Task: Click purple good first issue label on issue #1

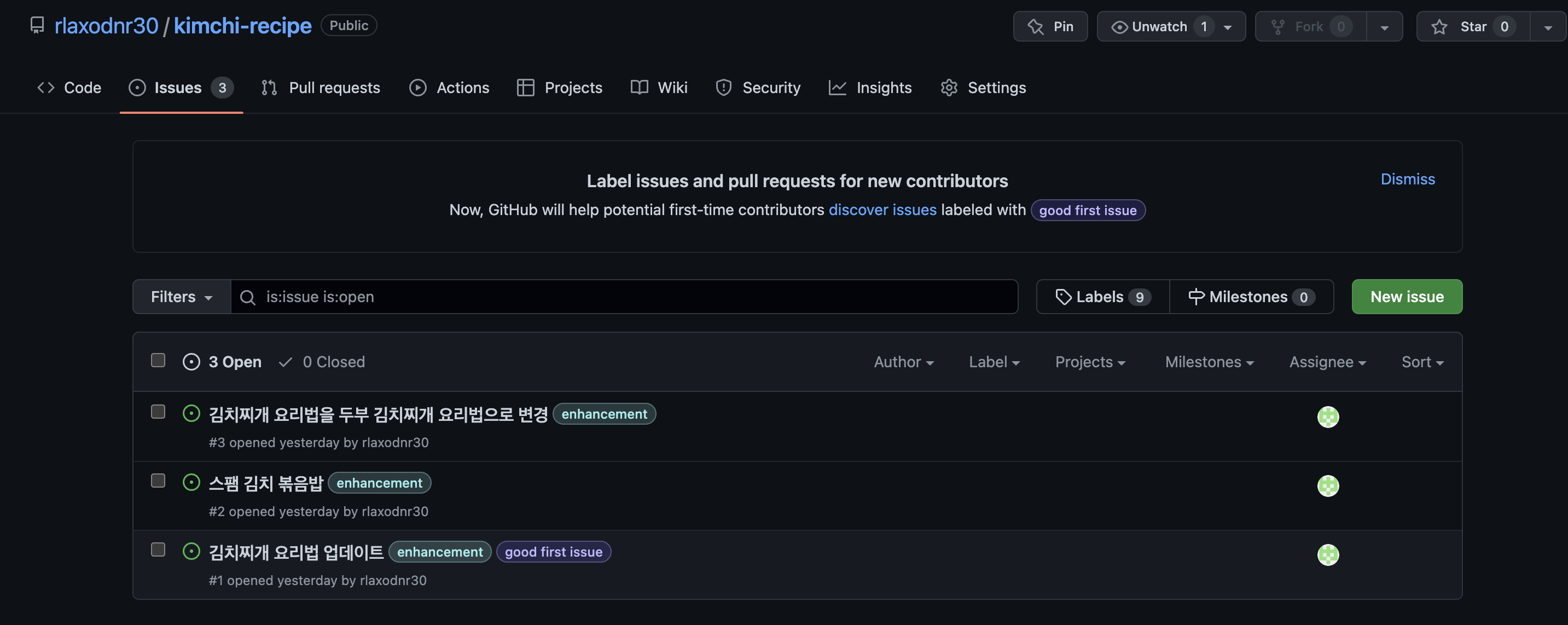Action: coord(553,552)
